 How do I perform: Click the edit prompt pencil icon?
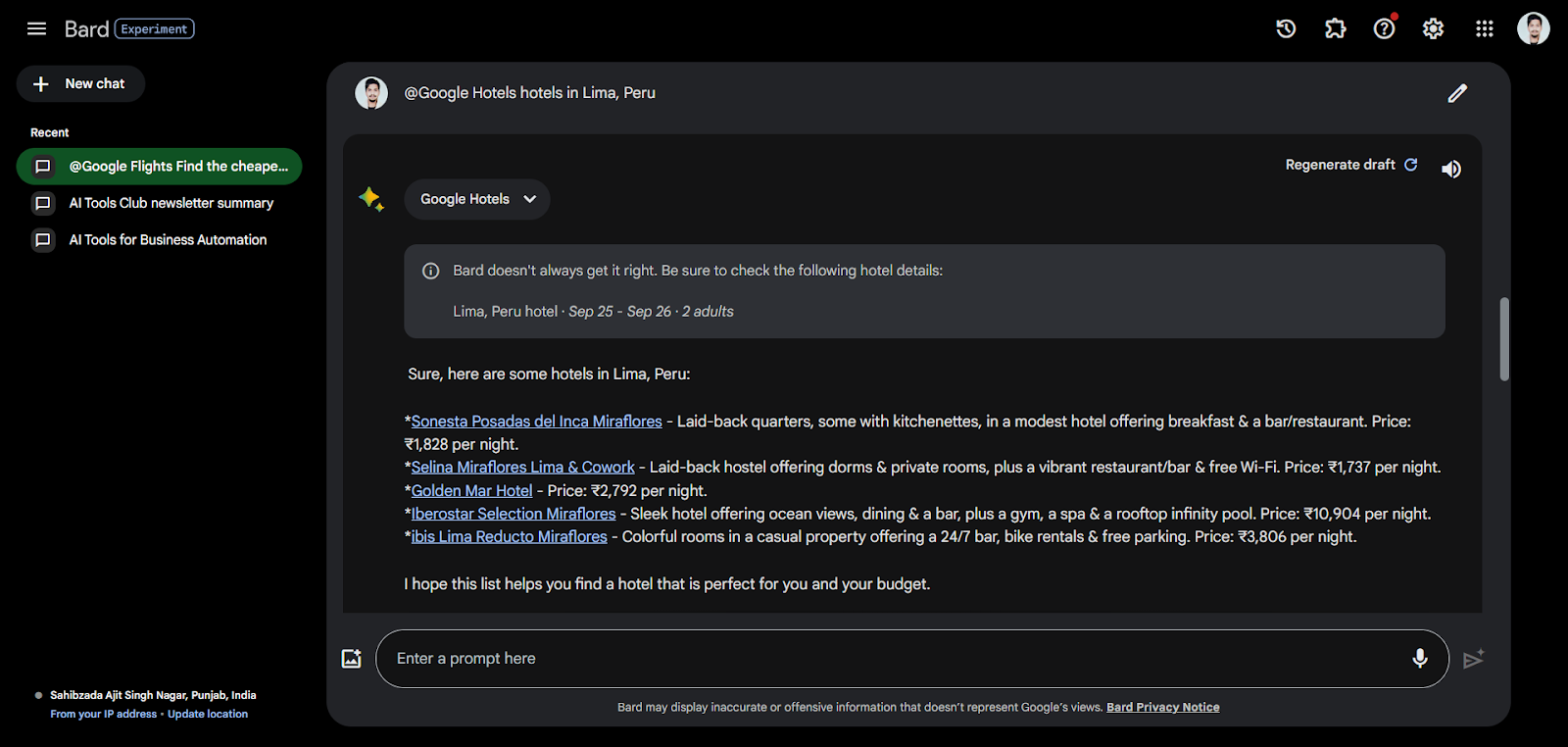click(x=1457, y=93)
